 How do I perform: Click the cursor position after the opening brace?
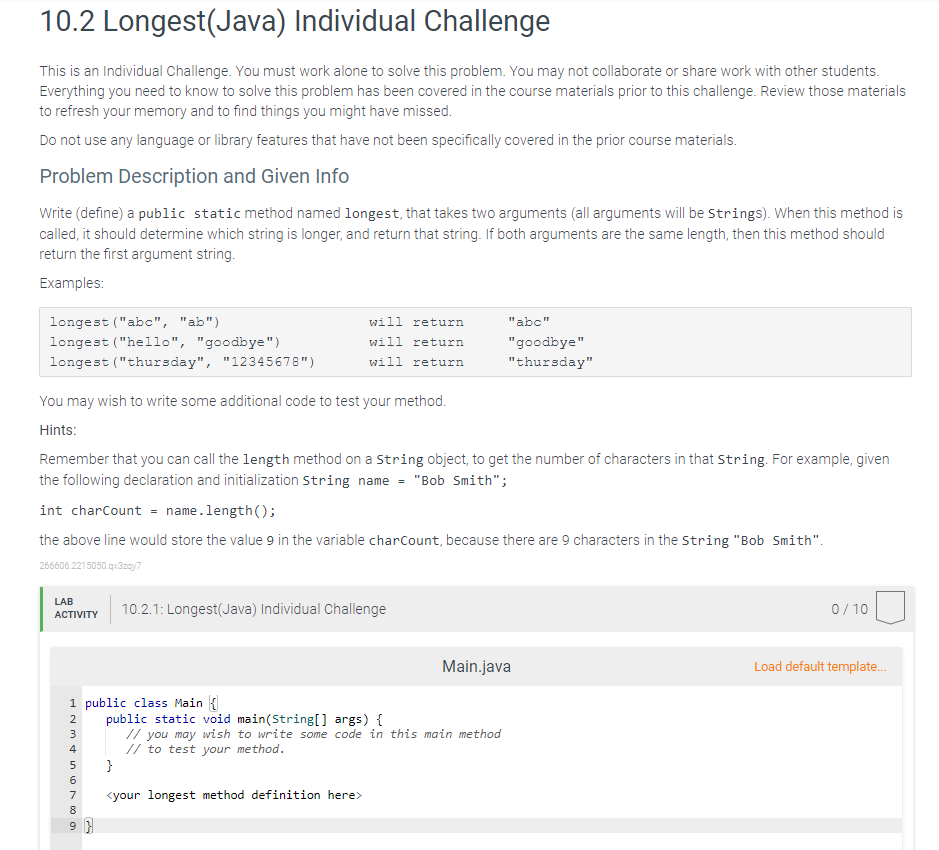pyautogui.click(x=215, y=702)
